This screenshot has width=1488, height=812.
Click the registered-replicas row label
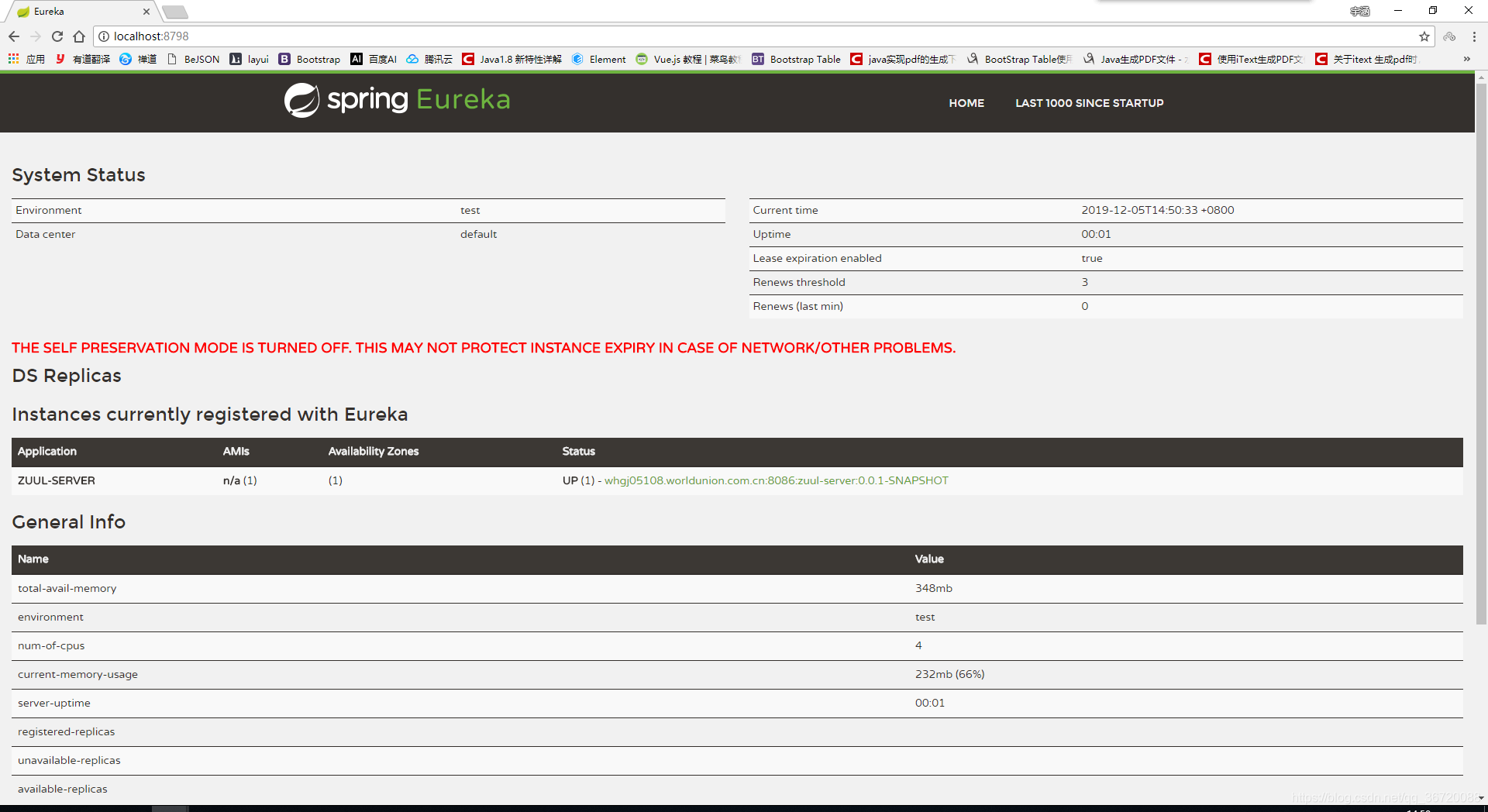[x=66, y=731]
